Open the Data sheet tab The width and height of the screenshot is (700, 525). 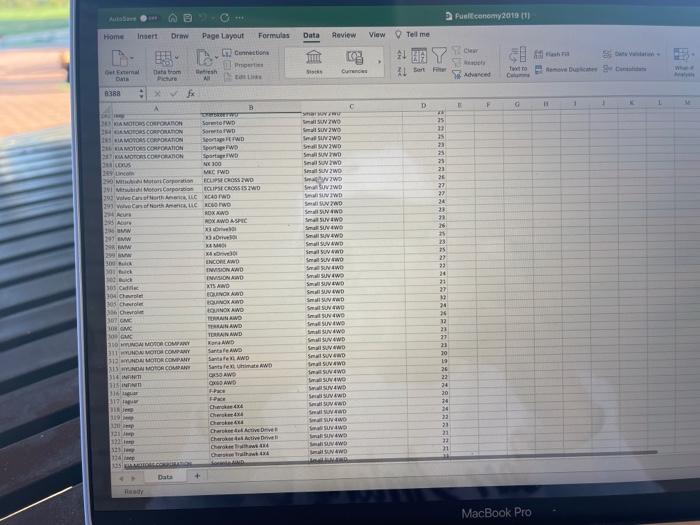tap(165, 477)
